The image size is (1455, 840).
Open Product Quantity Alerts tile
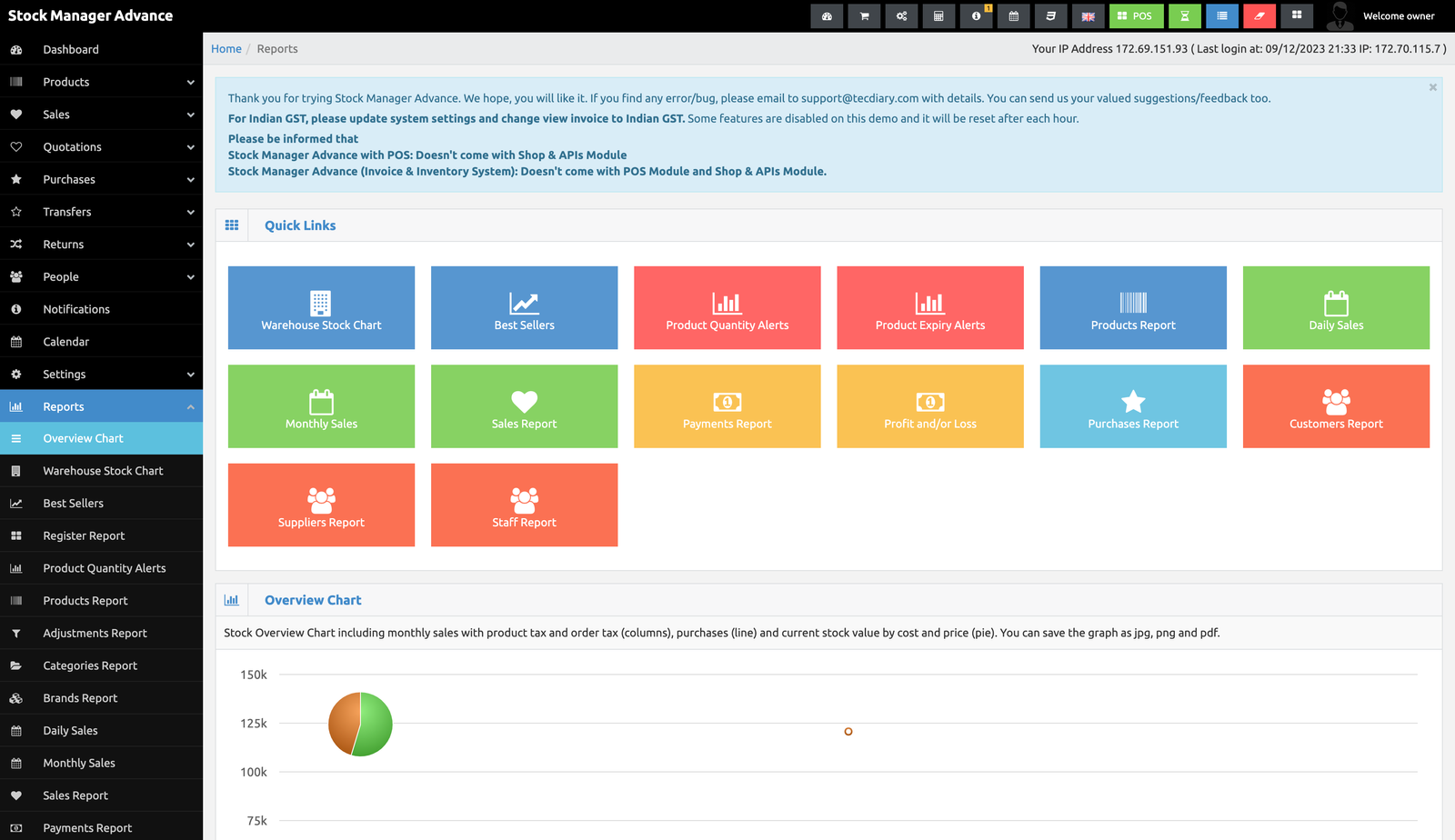point(727,307)
